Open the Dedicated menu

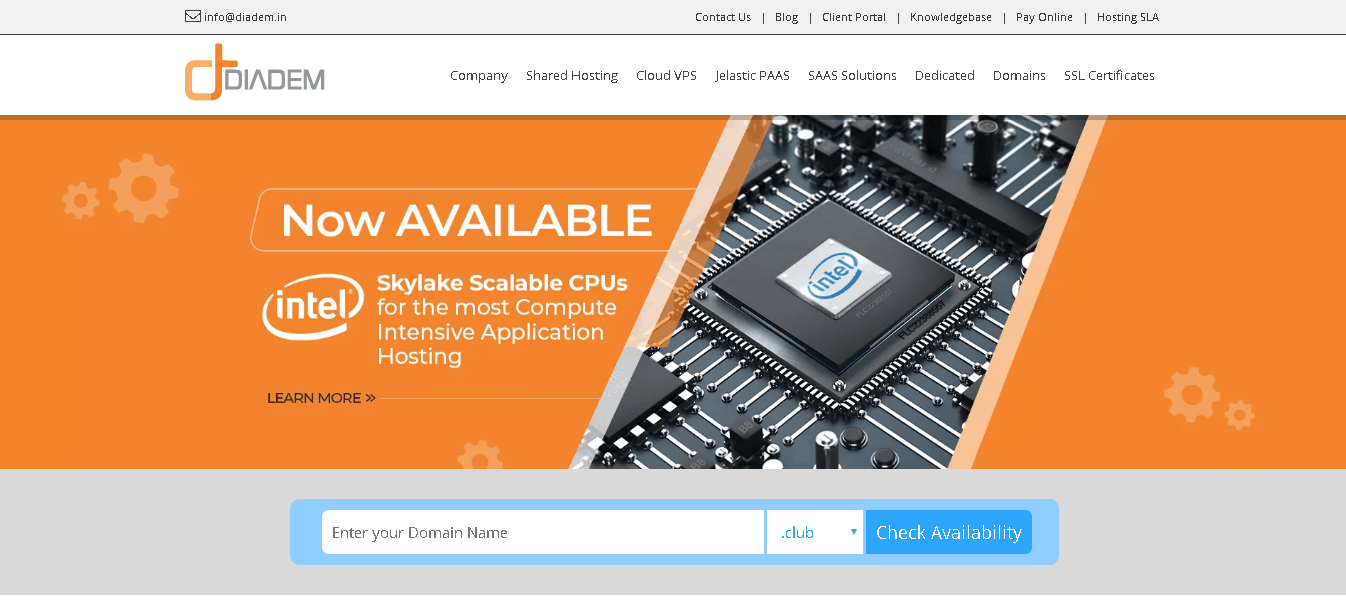944,75
